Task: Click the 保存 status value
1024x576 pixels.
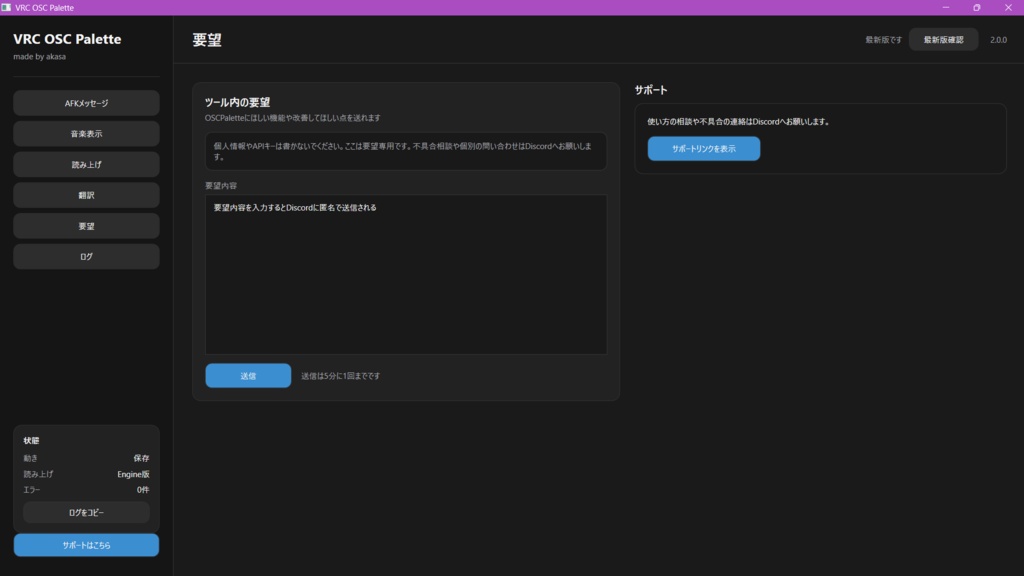Action: click(x=142, y=458)
